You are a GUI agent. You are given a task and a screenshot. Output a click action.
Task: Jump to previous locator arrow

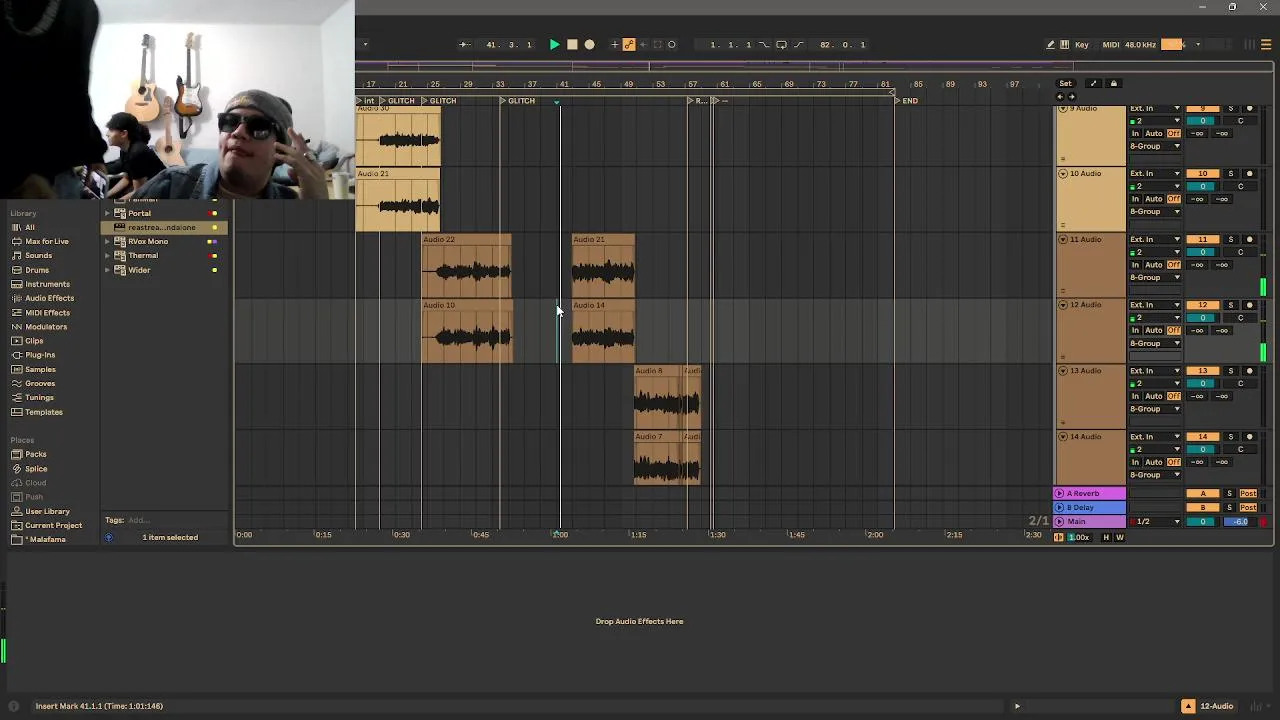(x=1060, y=97)
